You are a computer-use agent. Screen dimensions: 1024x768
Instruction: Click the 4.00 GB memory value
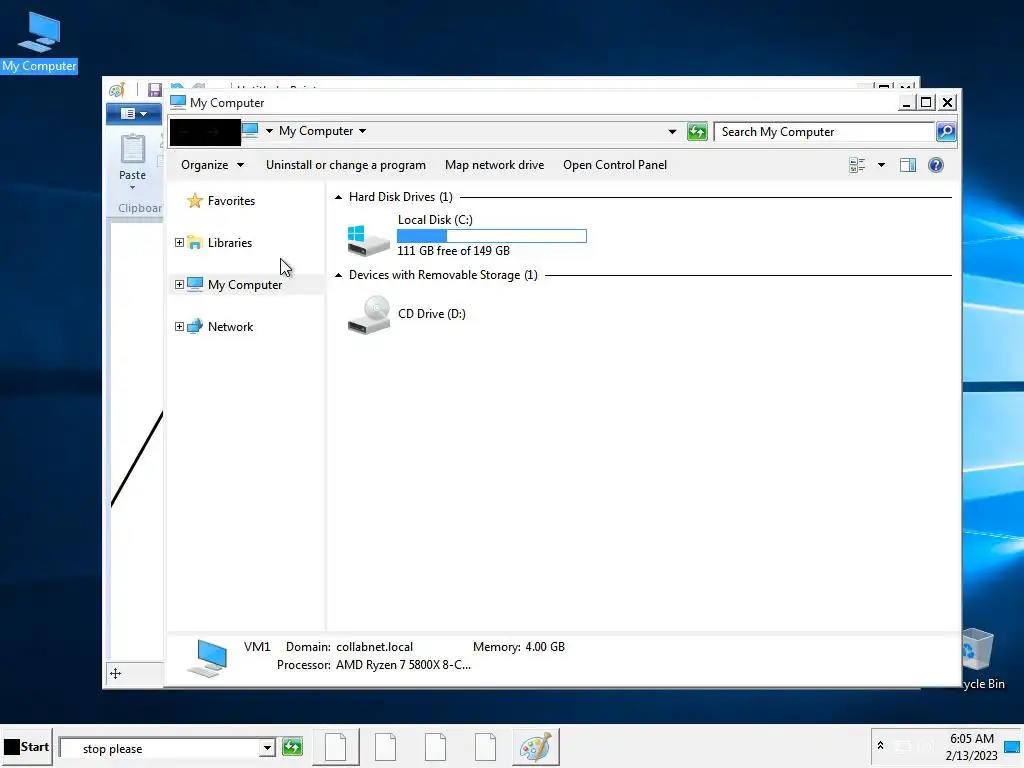[x=545, y=647]
